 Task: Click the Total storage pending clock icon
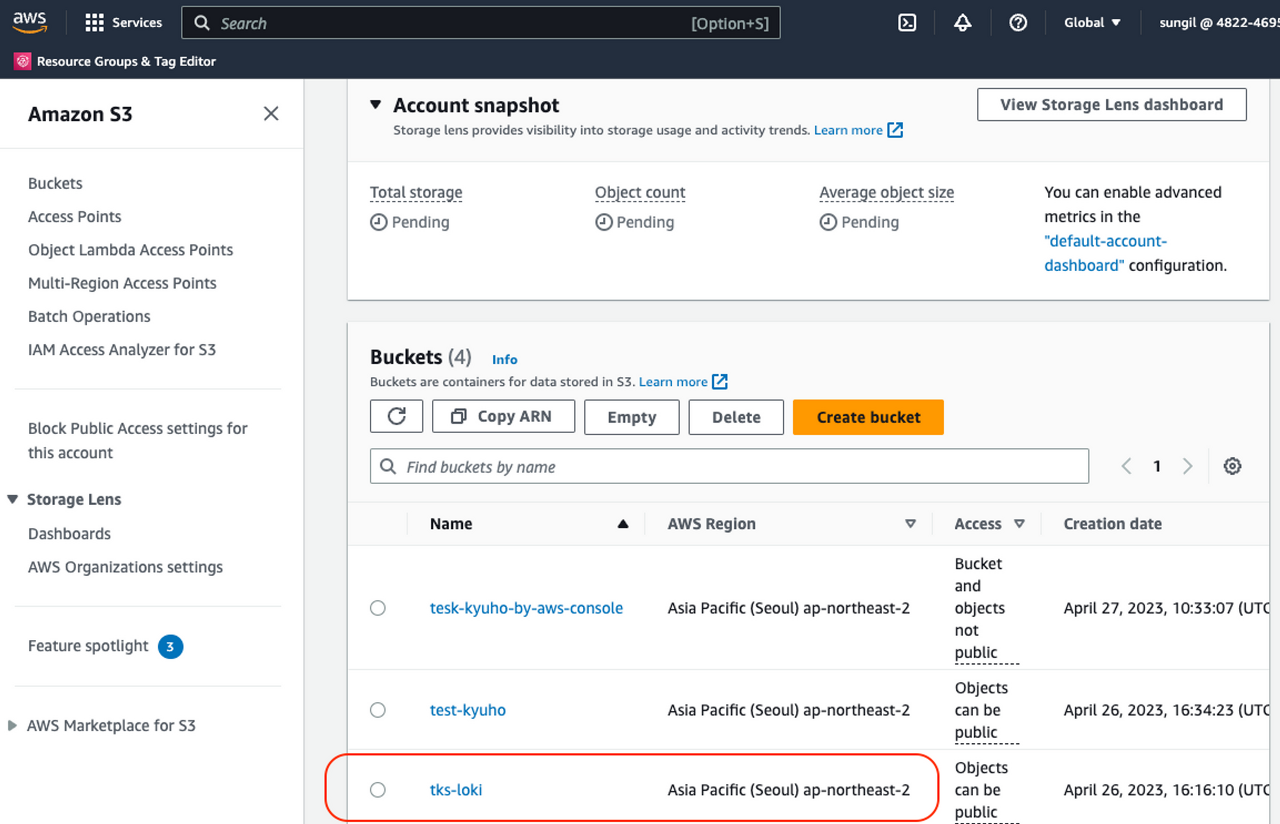[x=378, y=222]
